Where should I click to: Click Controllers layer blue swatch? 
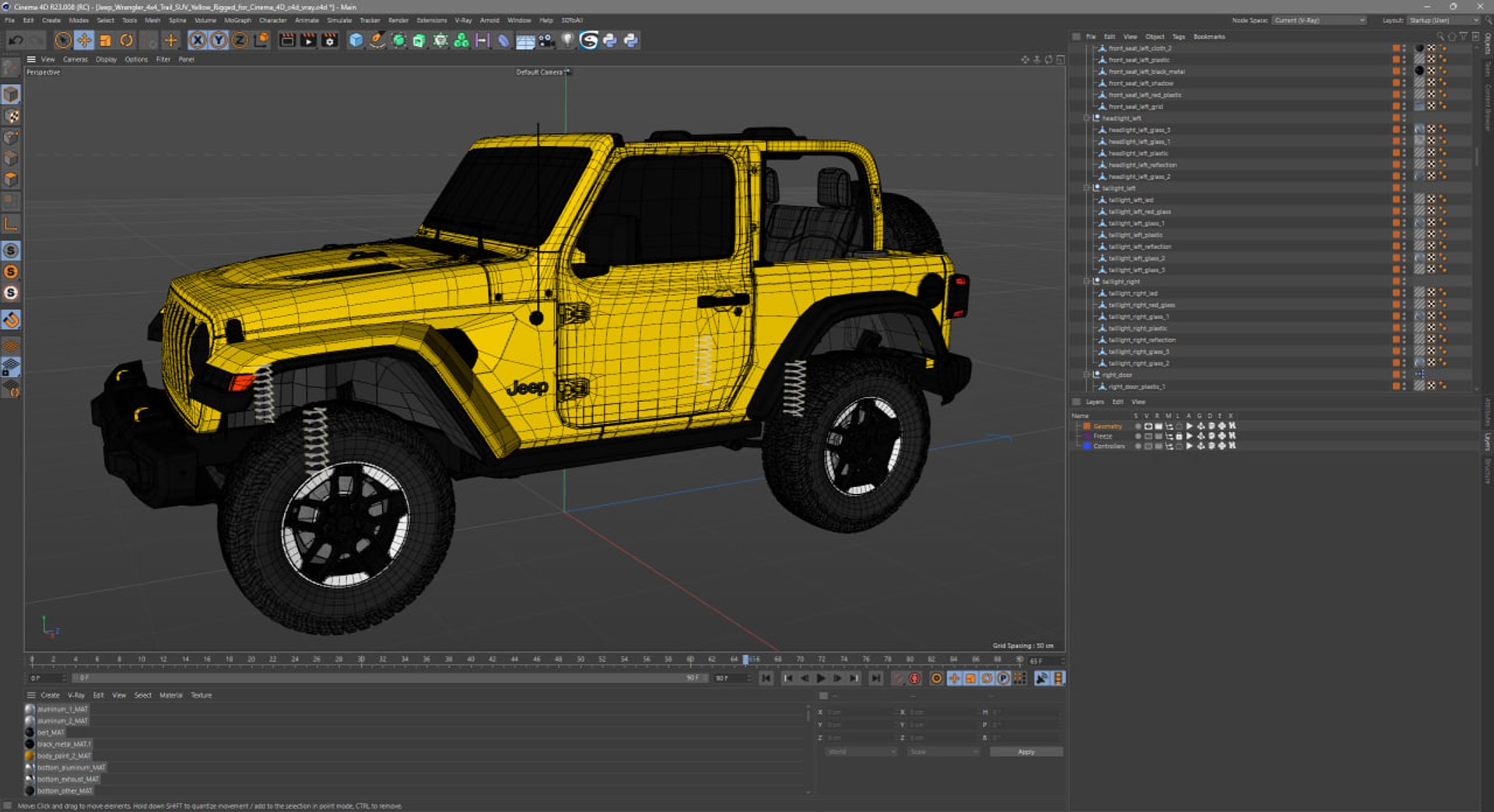point(1087,446)
